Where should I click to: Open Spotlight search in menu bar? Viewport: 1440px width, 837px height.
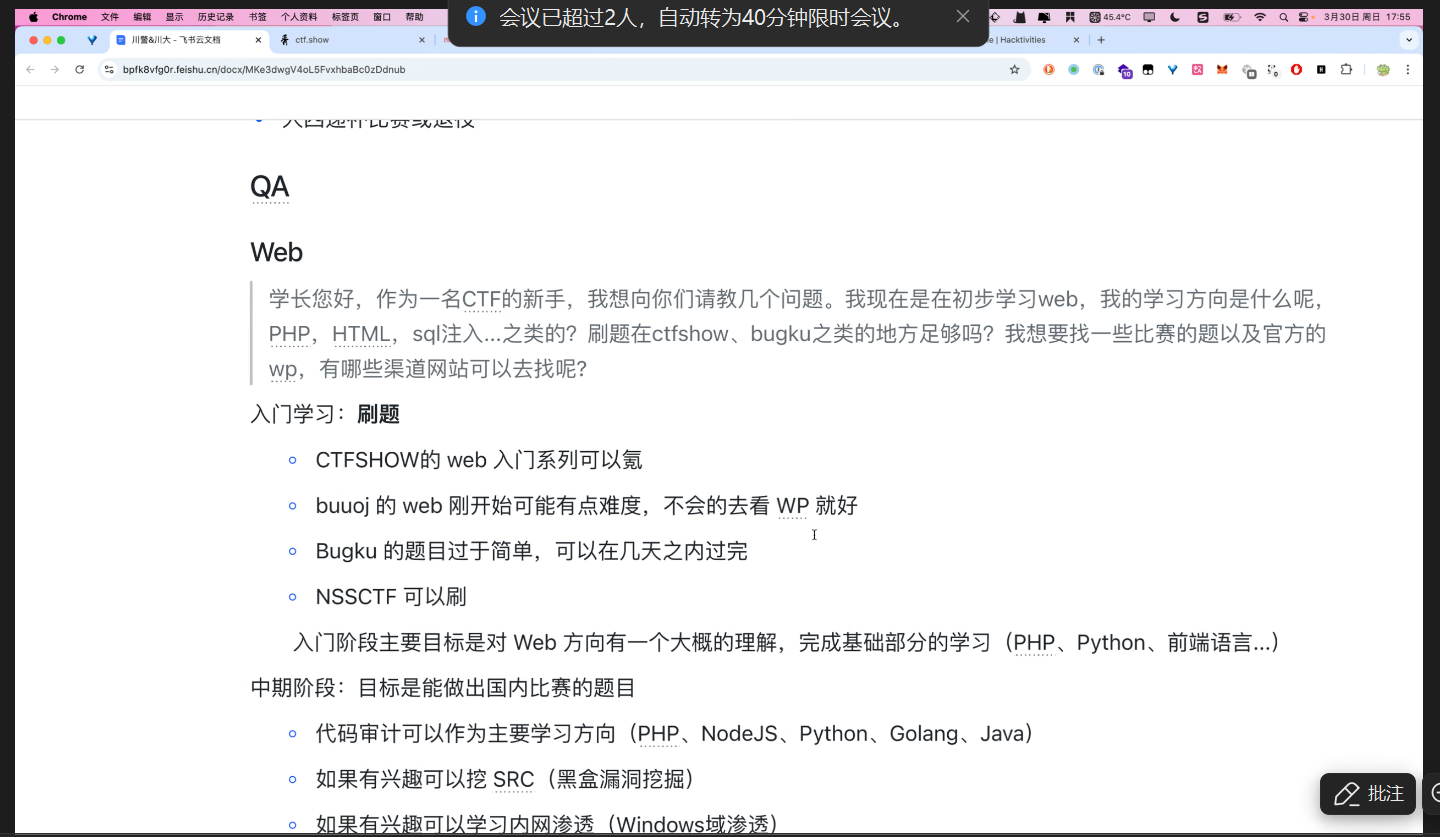1284,17
